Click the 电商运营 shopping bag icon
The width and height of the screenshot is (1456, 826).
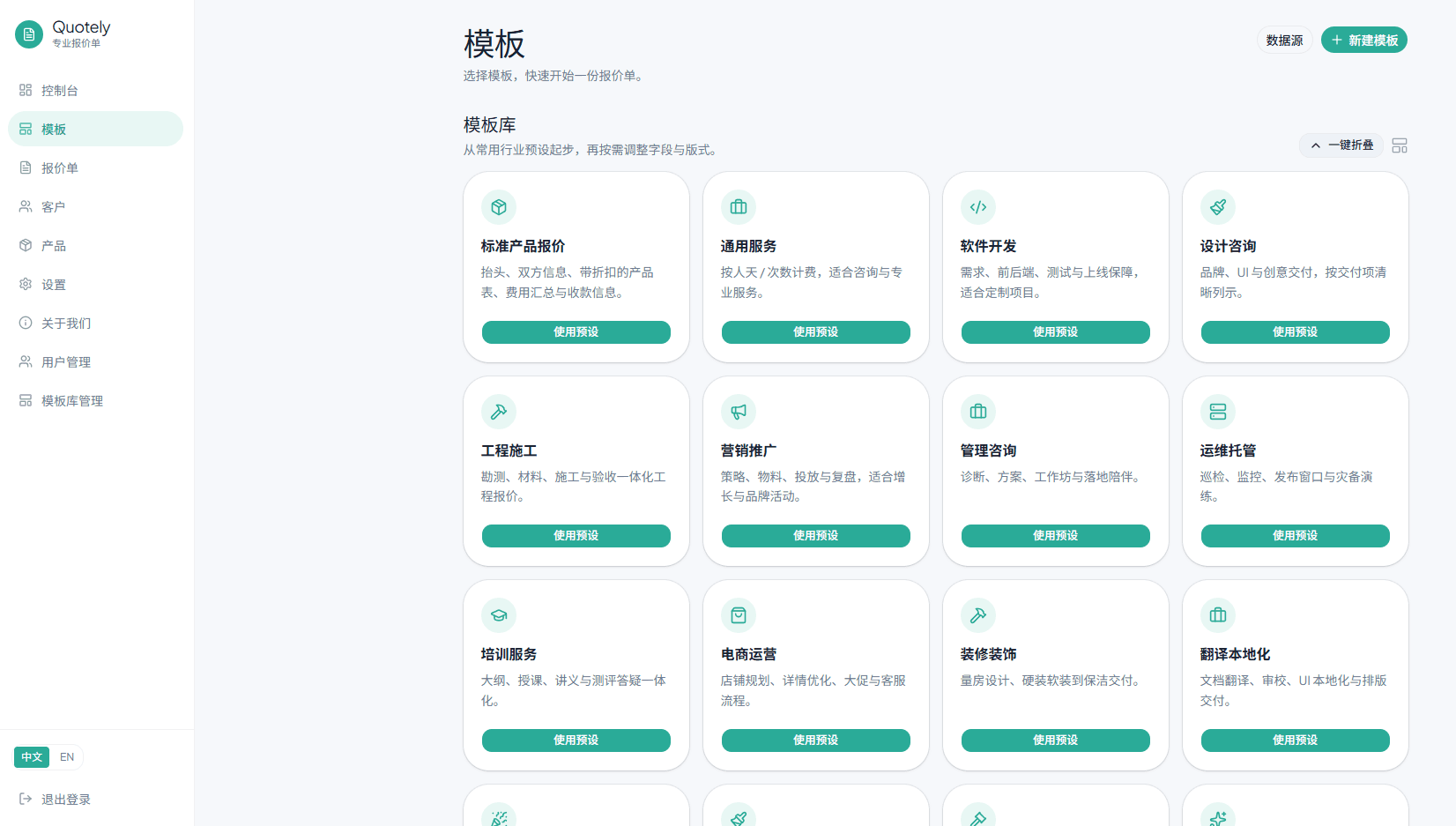coord(739,615)
